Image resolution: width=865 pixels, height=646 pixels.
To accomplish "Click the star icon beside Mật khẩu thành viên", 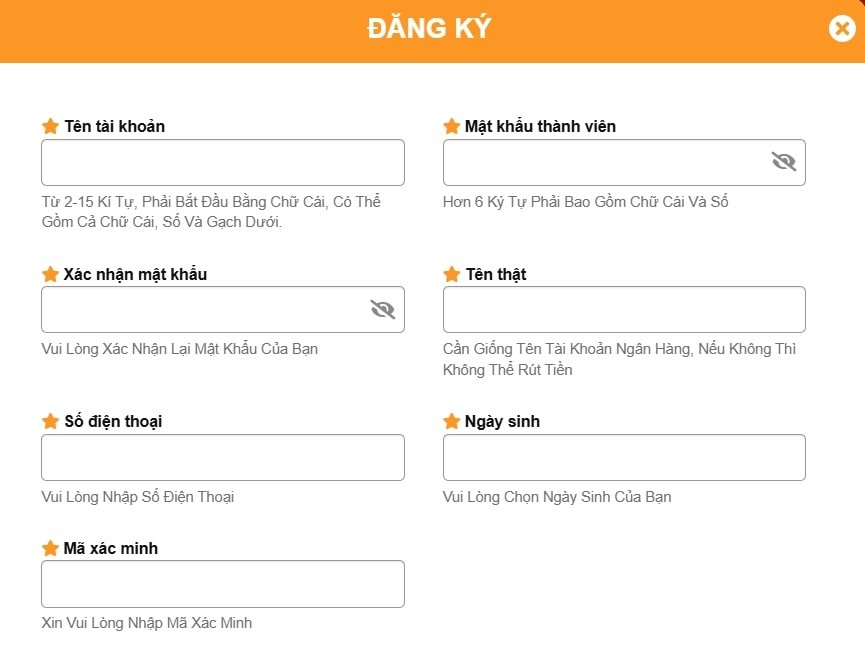I will click(x=452, y=126).
